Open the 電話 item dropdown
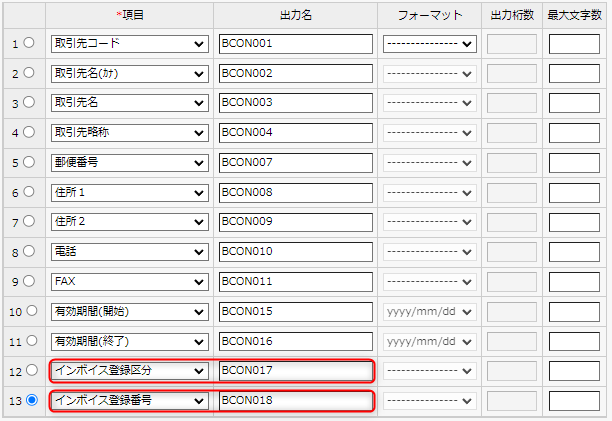Screen dimensions: 612x421 coord(129,251)
